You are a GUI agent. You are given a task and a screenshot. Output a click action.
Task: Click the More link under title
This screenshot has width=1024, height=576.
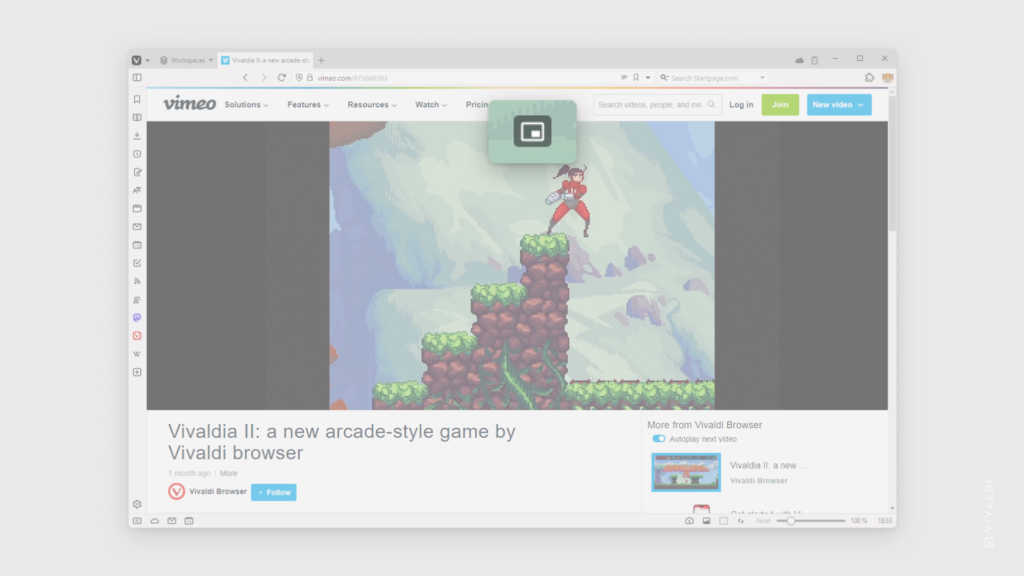coord(229,473)
